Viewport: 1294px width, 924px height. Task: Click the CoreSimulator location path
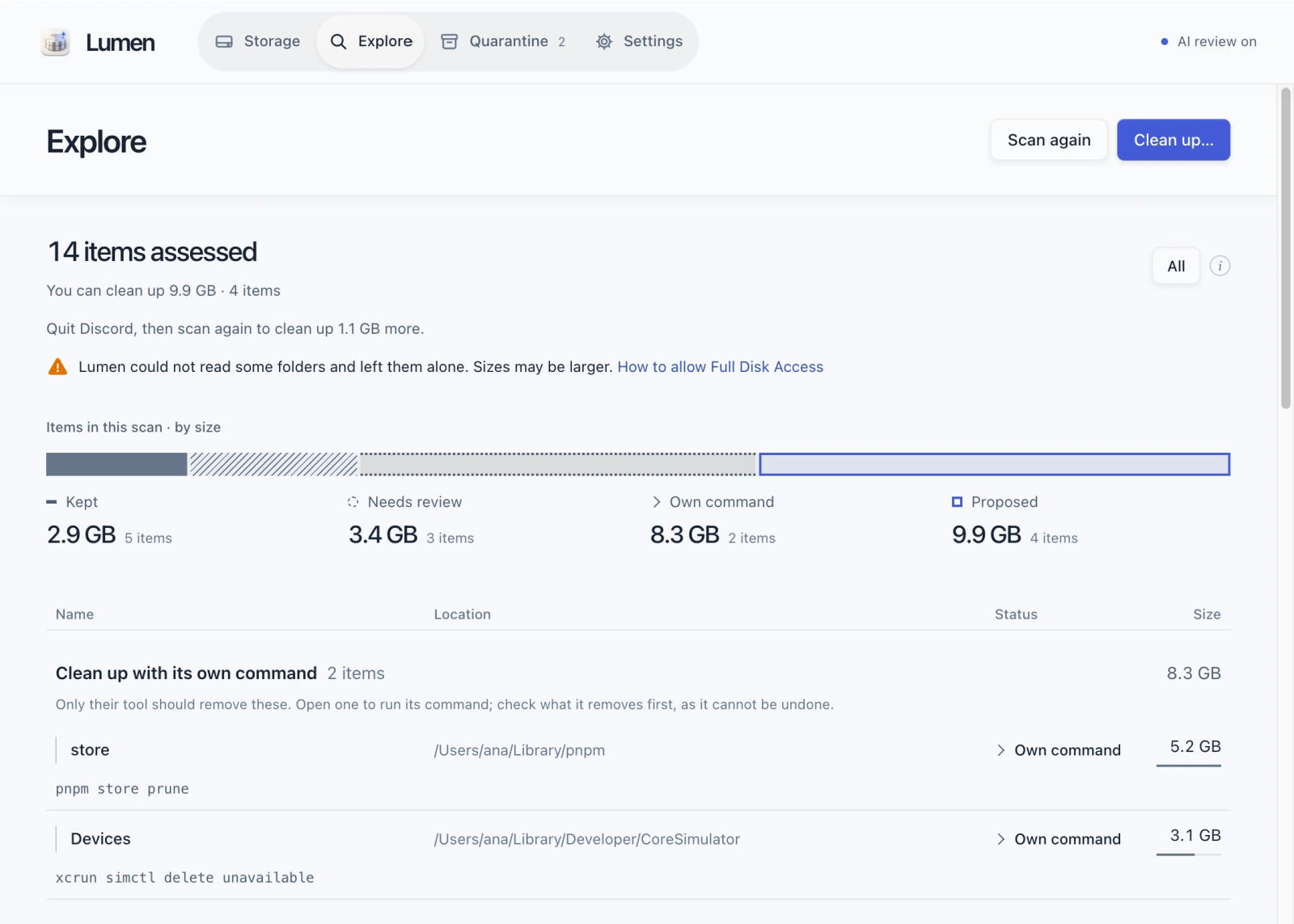pyautogui.click(x=587, y=839)
